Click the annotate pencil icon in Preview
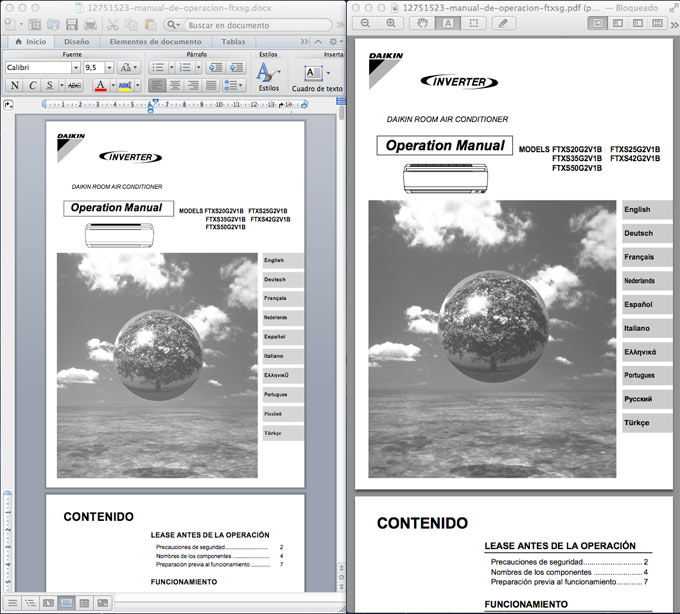The image size is (680, 614). 503,23
